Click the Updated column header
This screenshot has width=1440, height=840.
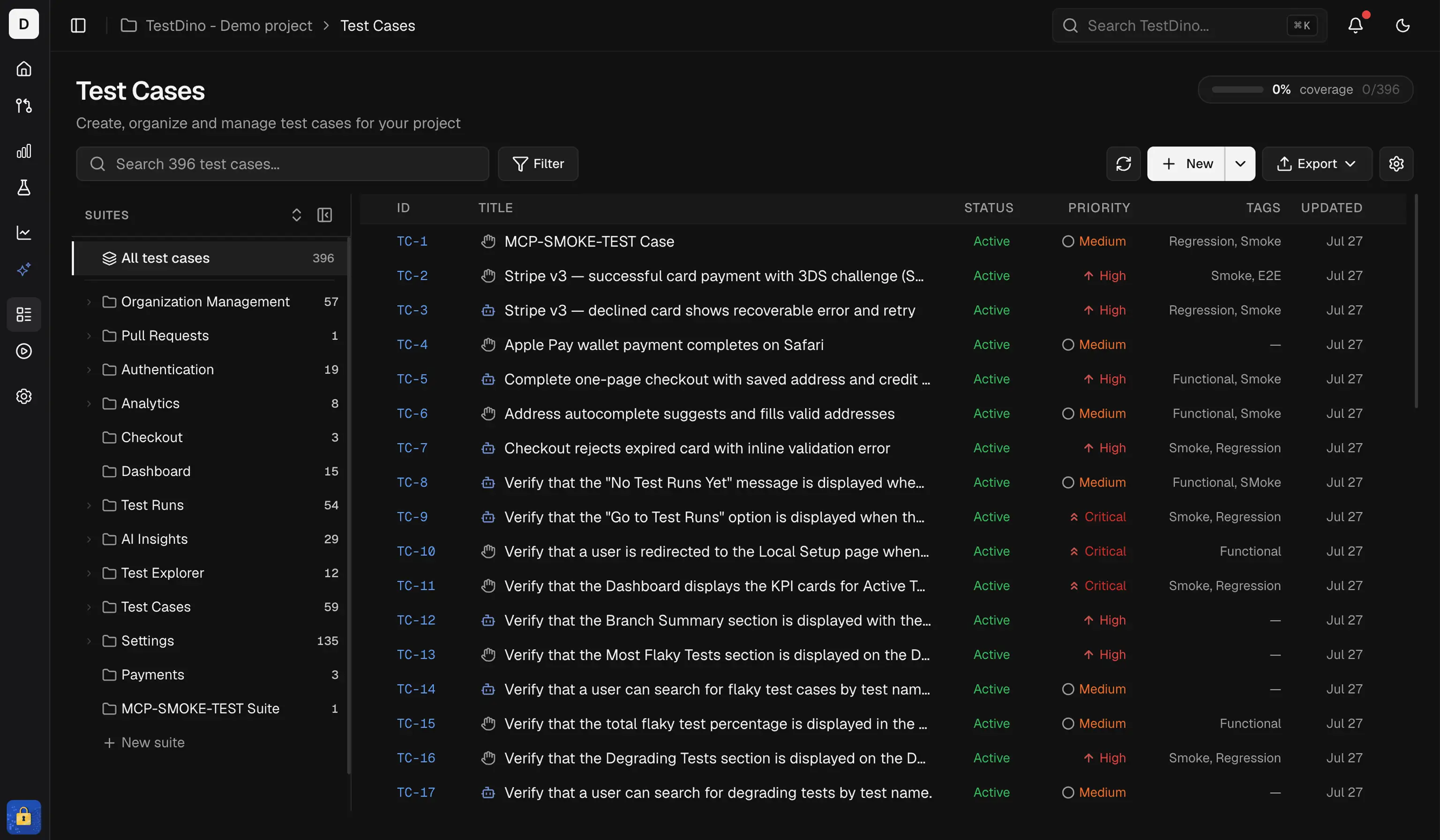pyautogui.click(x=1331, y=208)
